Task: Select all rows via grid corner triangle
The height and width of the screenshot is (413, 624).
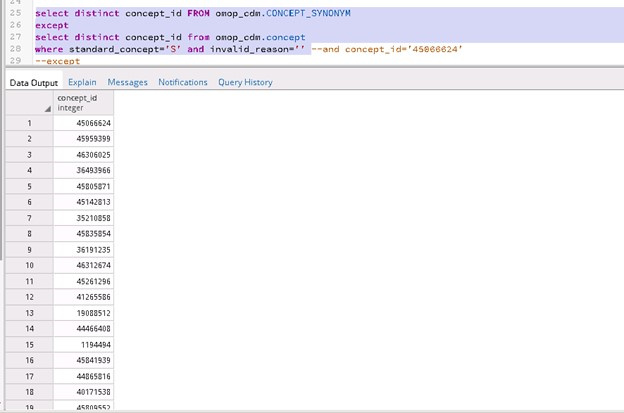Action: [x=47, y=109]
